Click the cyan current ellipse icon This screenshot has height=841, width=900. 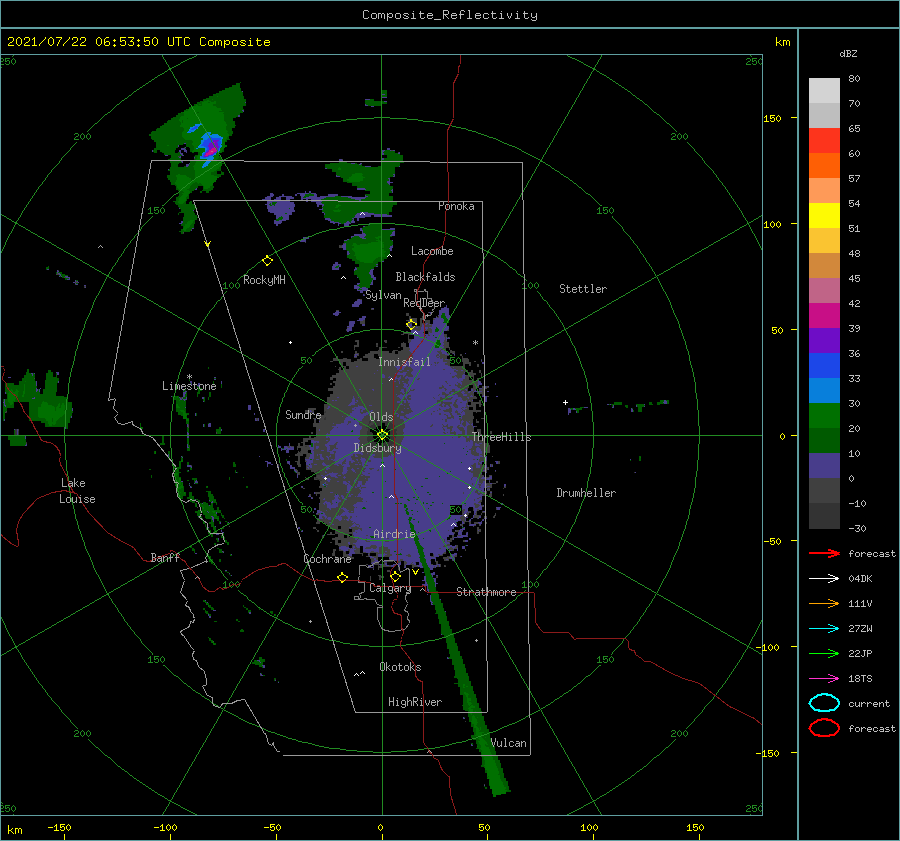[x=824, y=703]
